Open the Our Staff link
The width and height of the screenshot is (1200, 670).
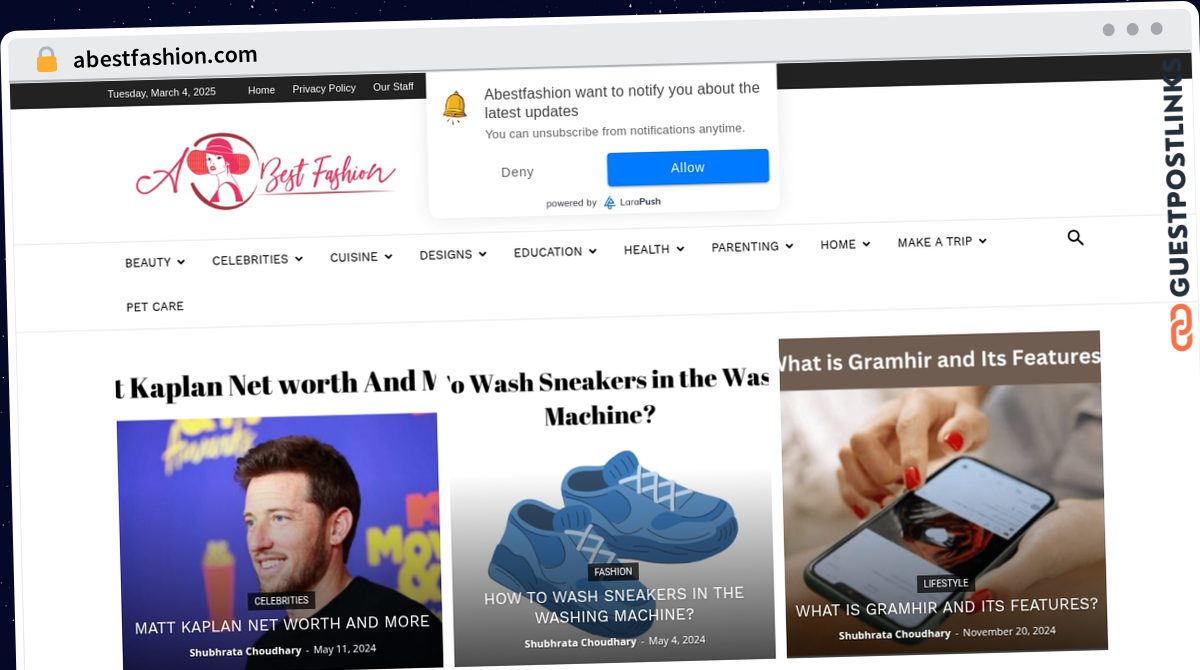(393, 87)
